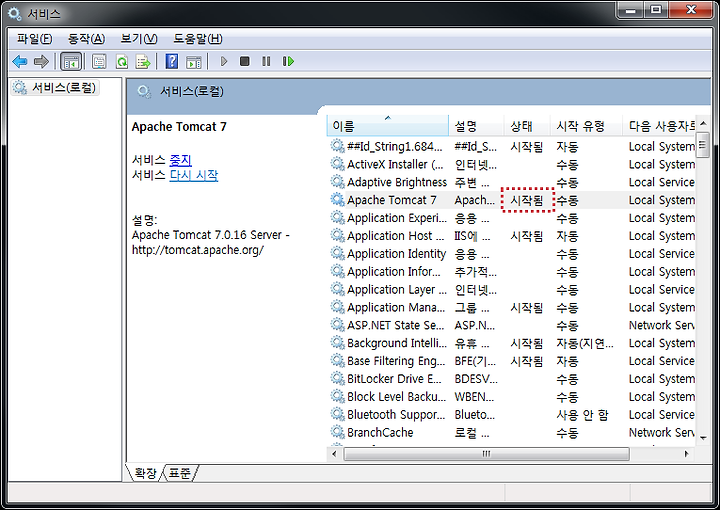The height and width of the screenshot is (510, 720).
Task: Sort by the 시작 유형 column header
Action: (586, 126)
